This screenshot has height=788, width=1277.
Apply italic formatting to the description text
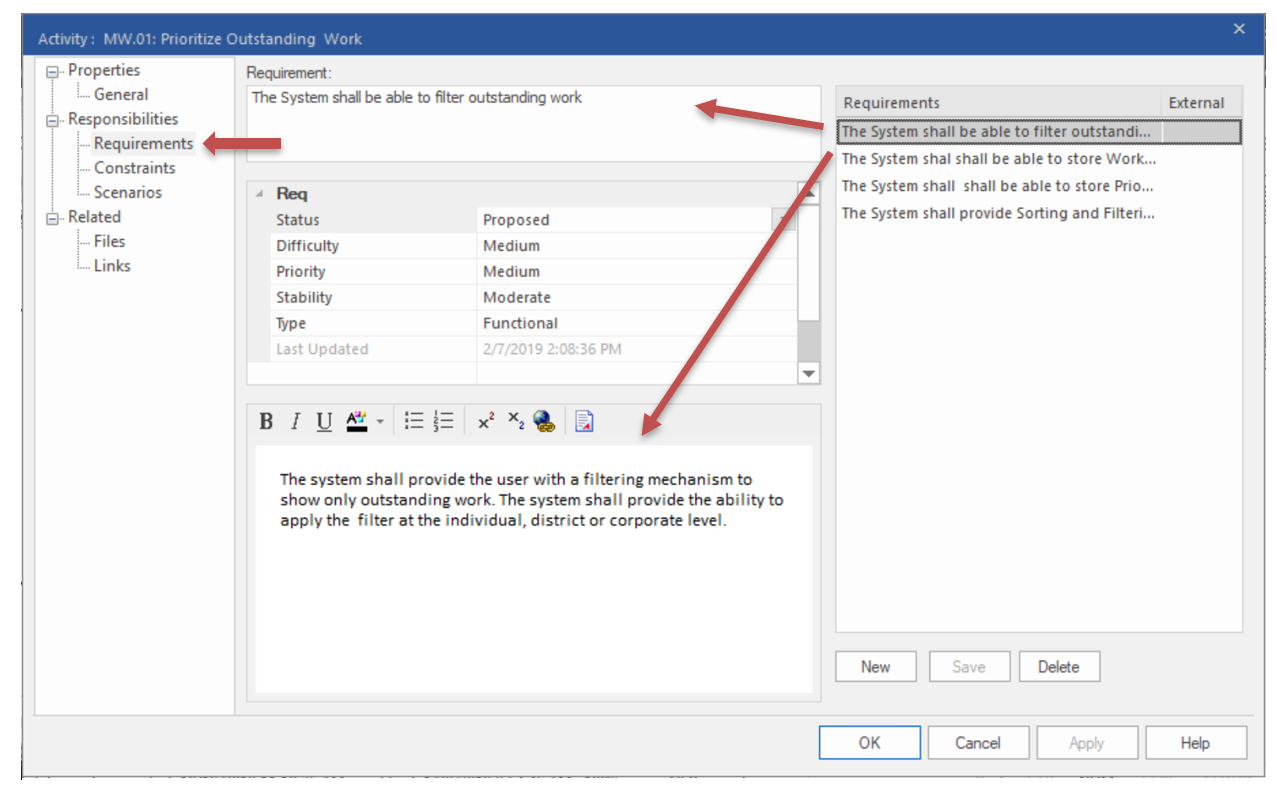[x=294, y=421]
